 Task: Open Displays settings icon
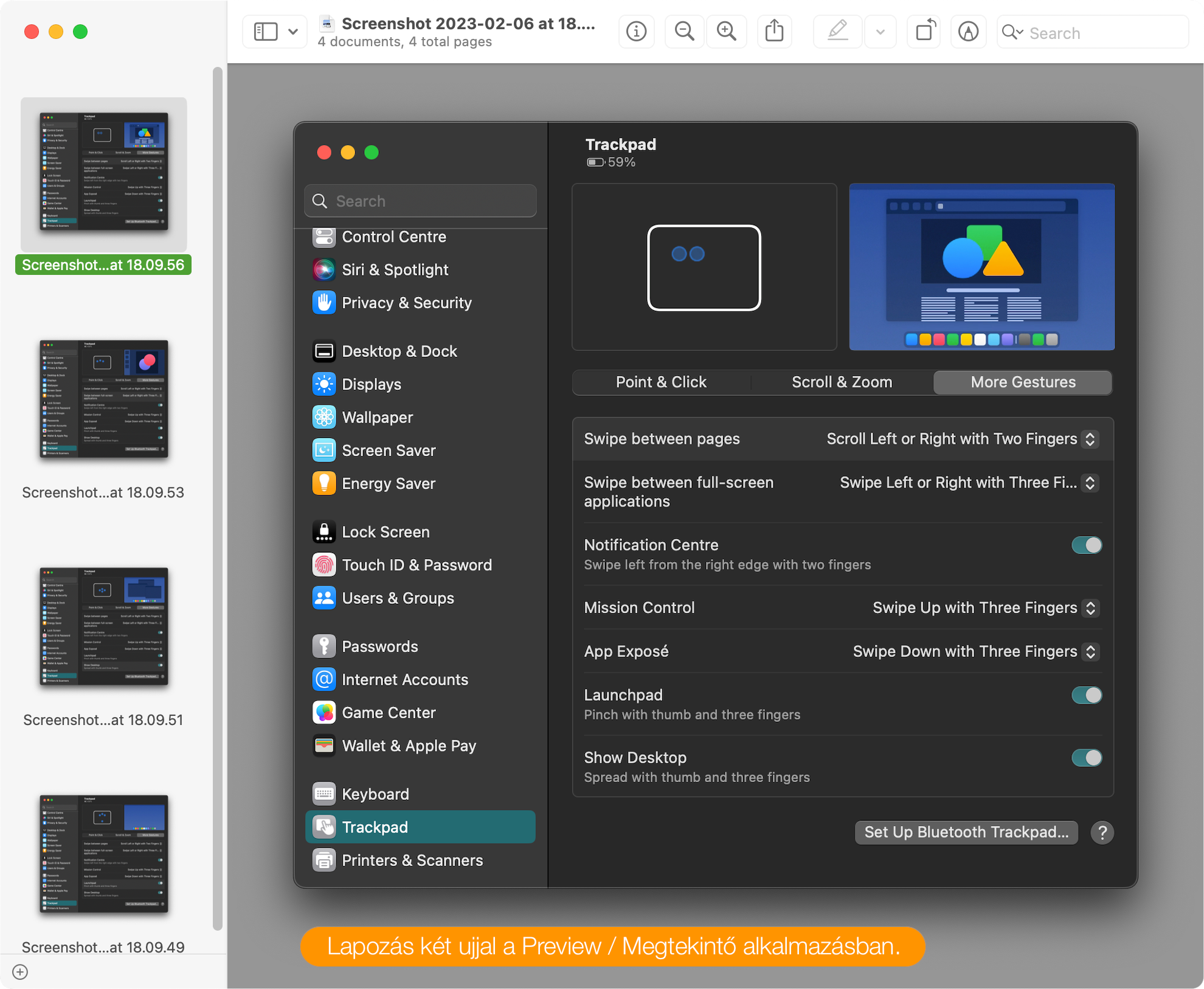point(324,384)
